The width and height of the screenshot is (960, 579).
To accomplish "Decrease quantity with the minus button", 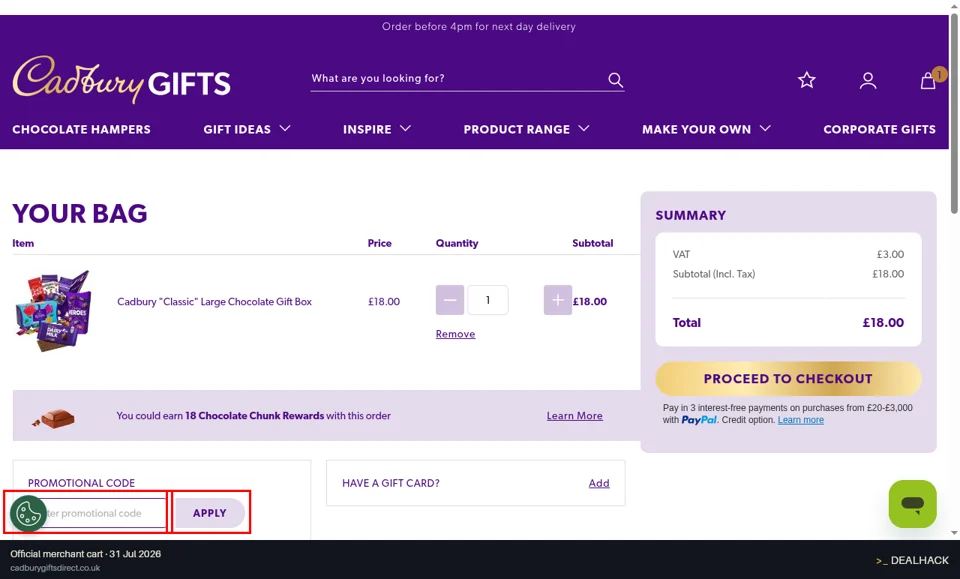I will coord(449,300).
